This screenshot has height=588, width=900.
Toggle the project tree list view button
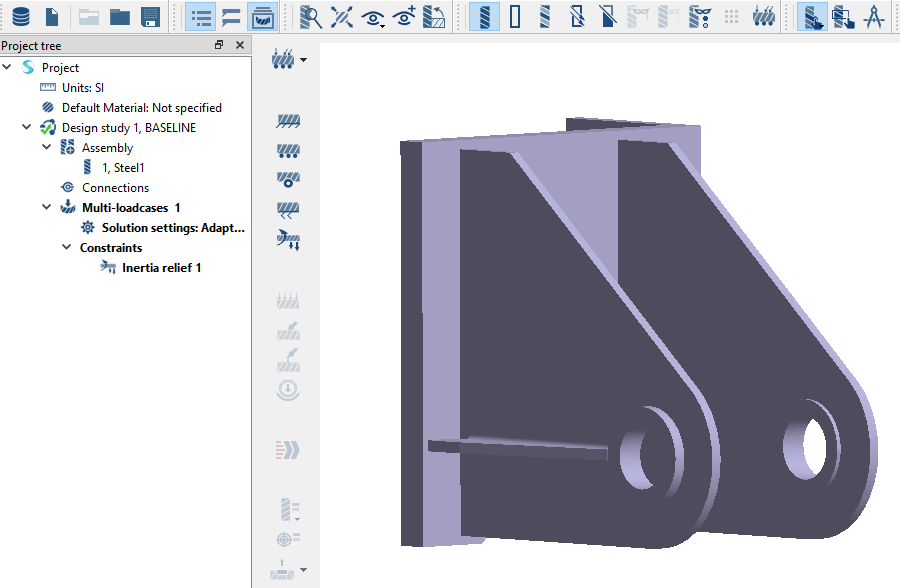tap(202, 17)
